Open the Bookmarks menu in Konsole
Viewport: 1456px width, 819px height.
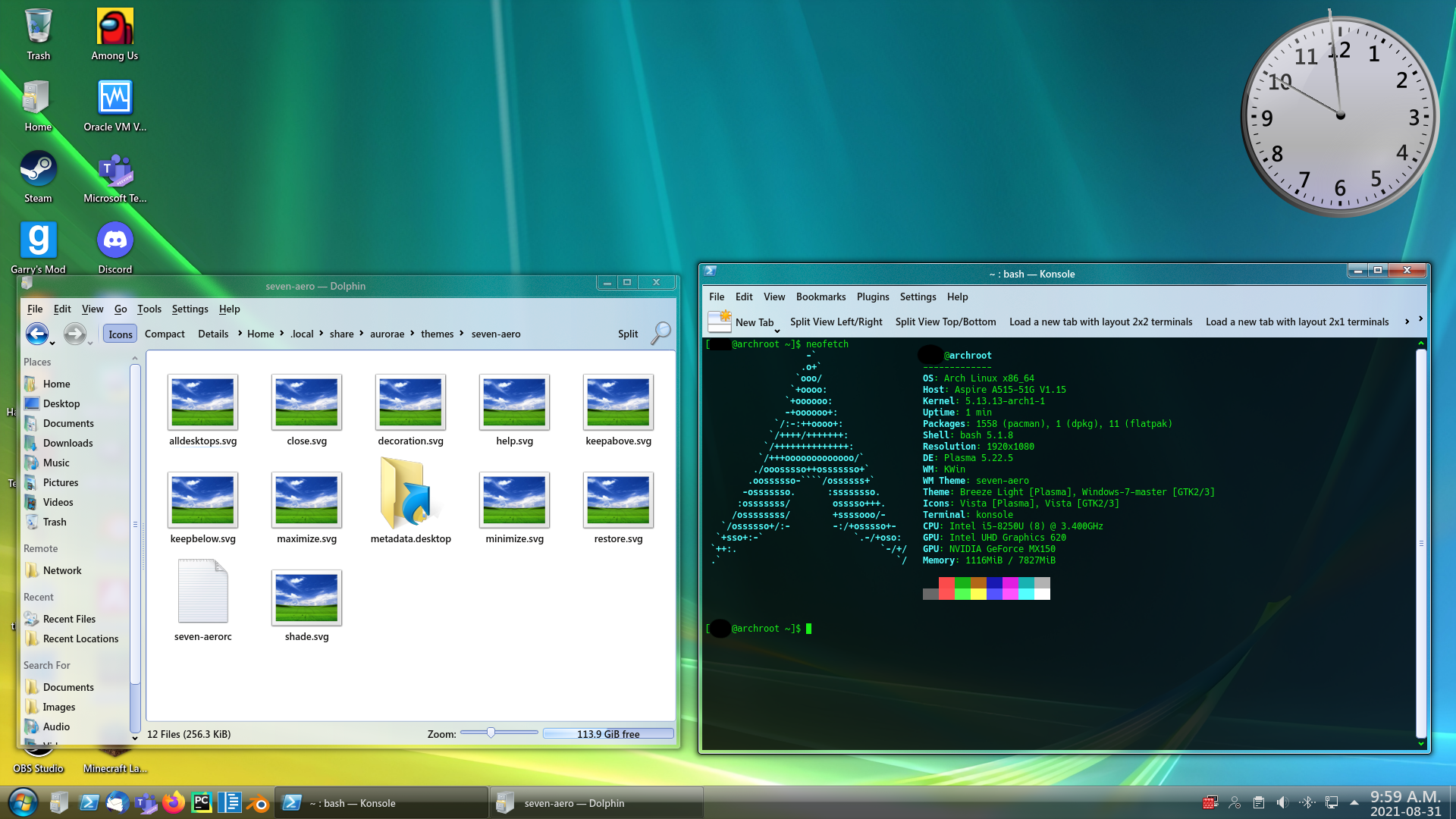tap(821, 297)
